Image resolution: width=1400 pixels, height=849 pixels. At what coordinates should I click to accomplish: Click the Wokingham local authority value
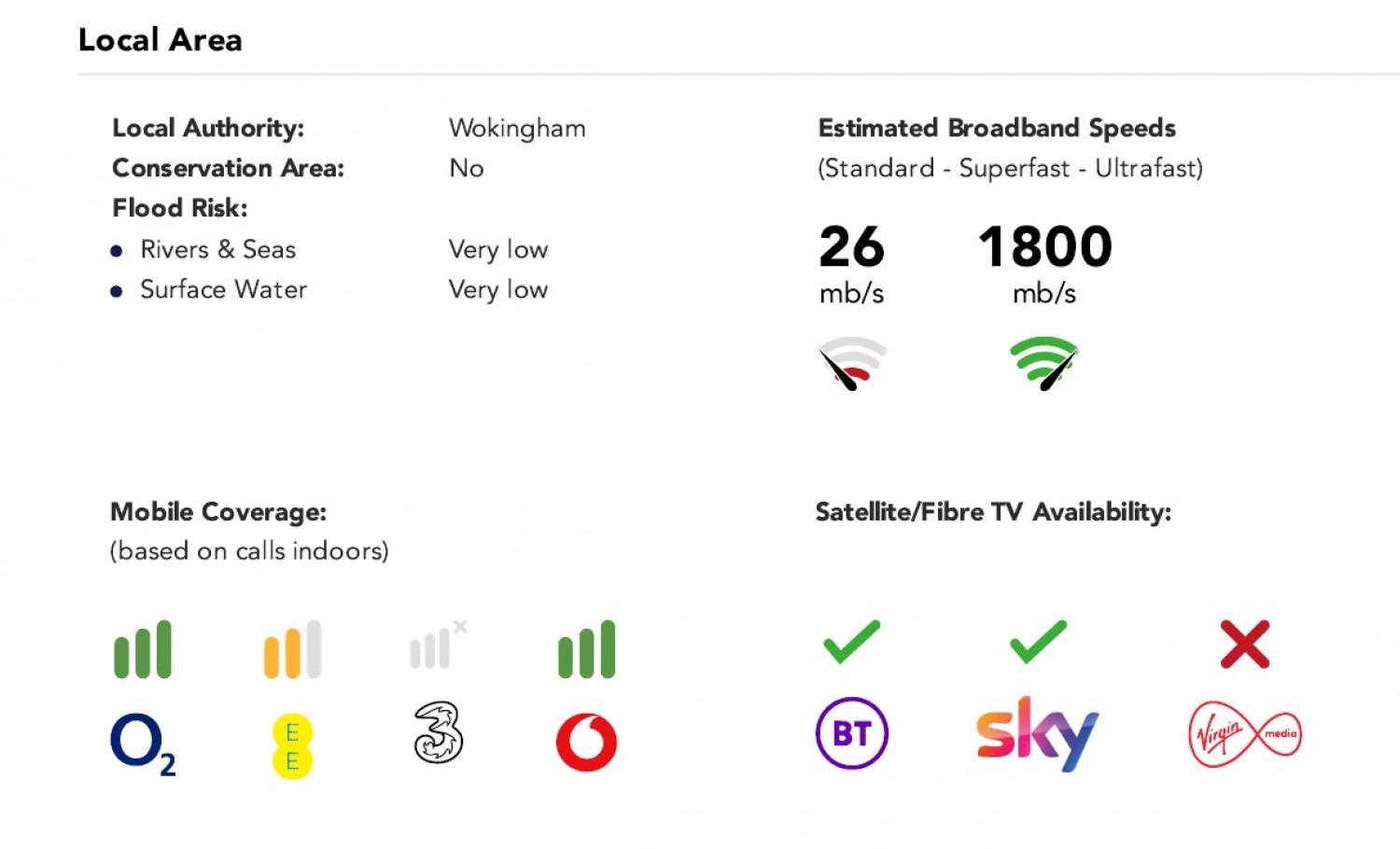(517, 128)
